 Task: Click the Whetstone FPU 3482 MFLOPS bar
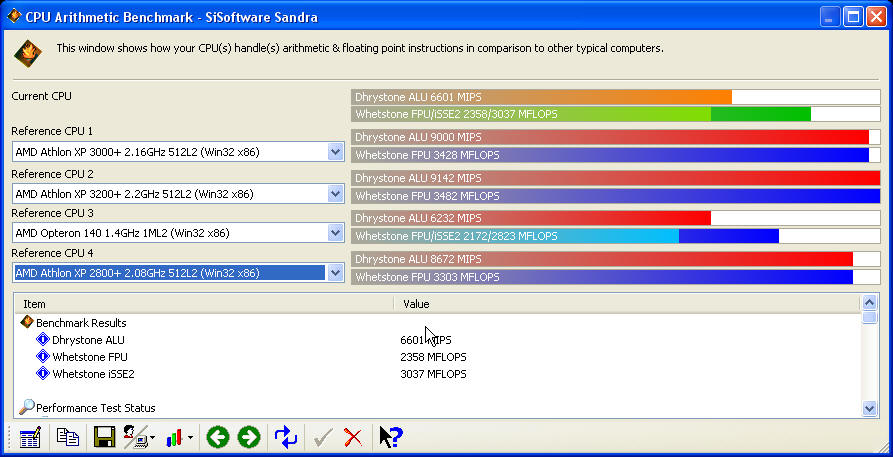[616, 196]
